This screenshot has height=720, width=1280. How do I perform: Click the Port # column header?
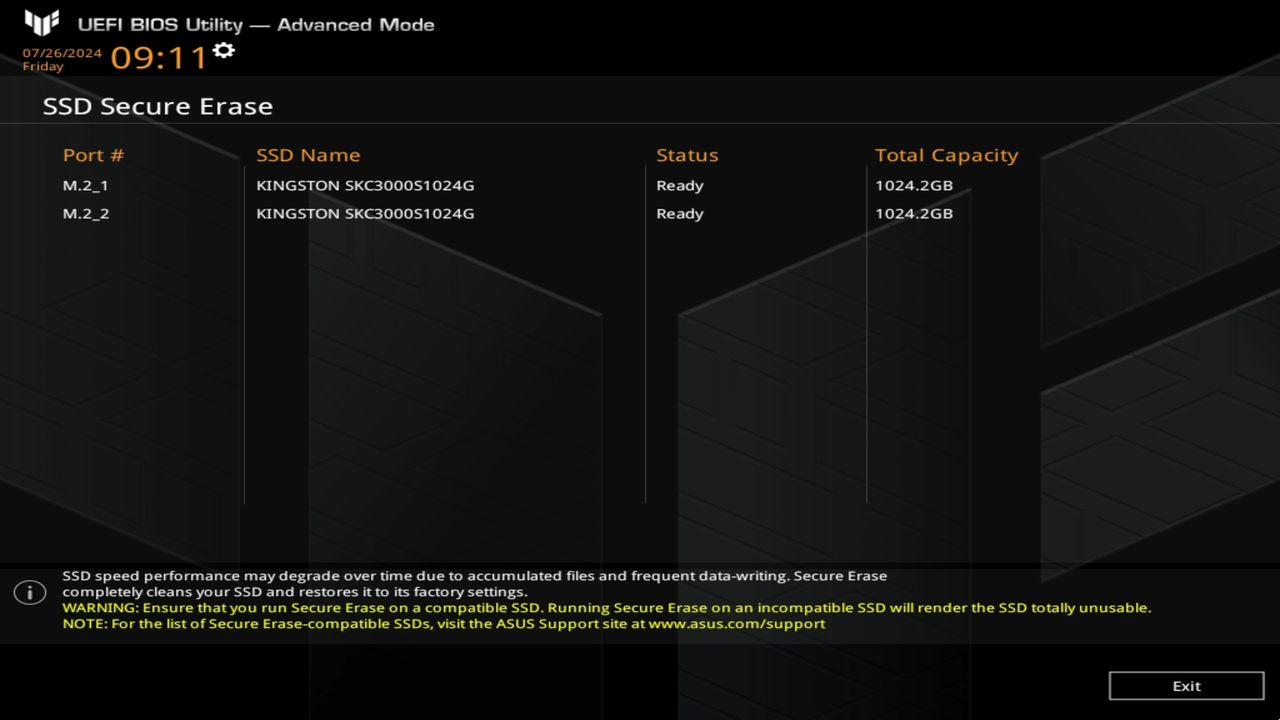[x=94, y=155]
